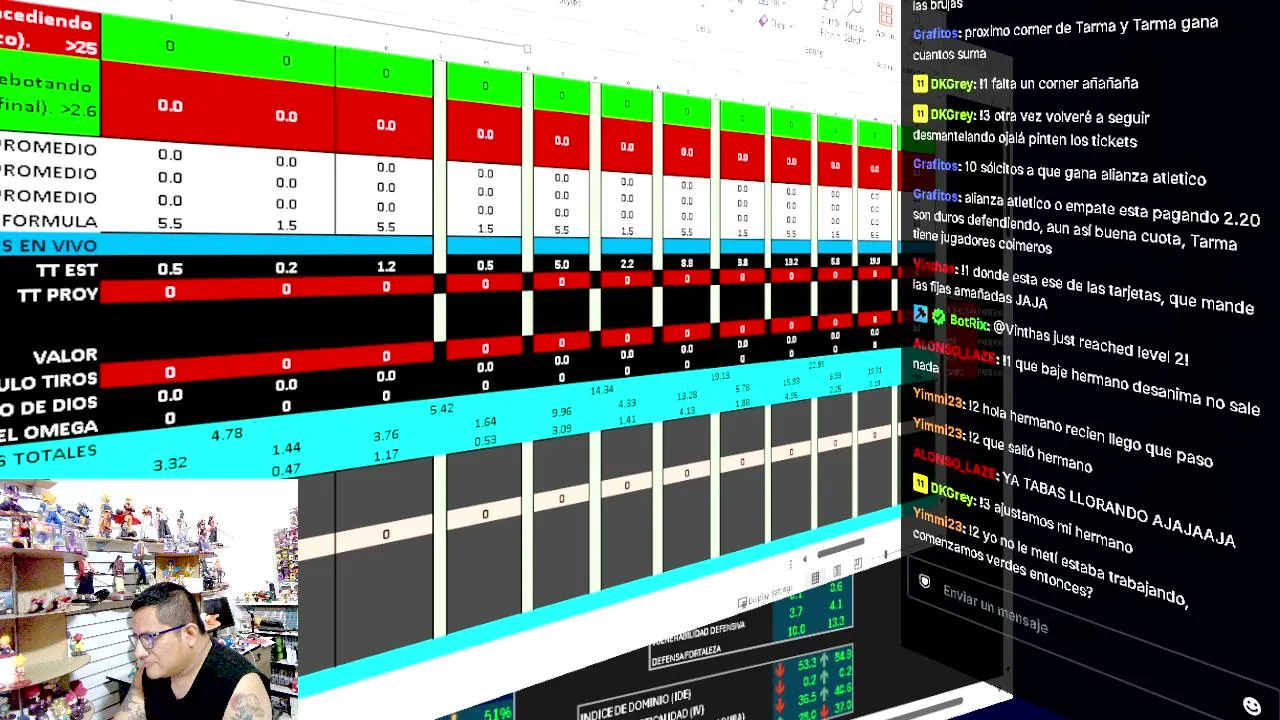1280x720 pixels.
Task: Open Grafitos username on '10 solcitos' message
Action: click(936, 164)
